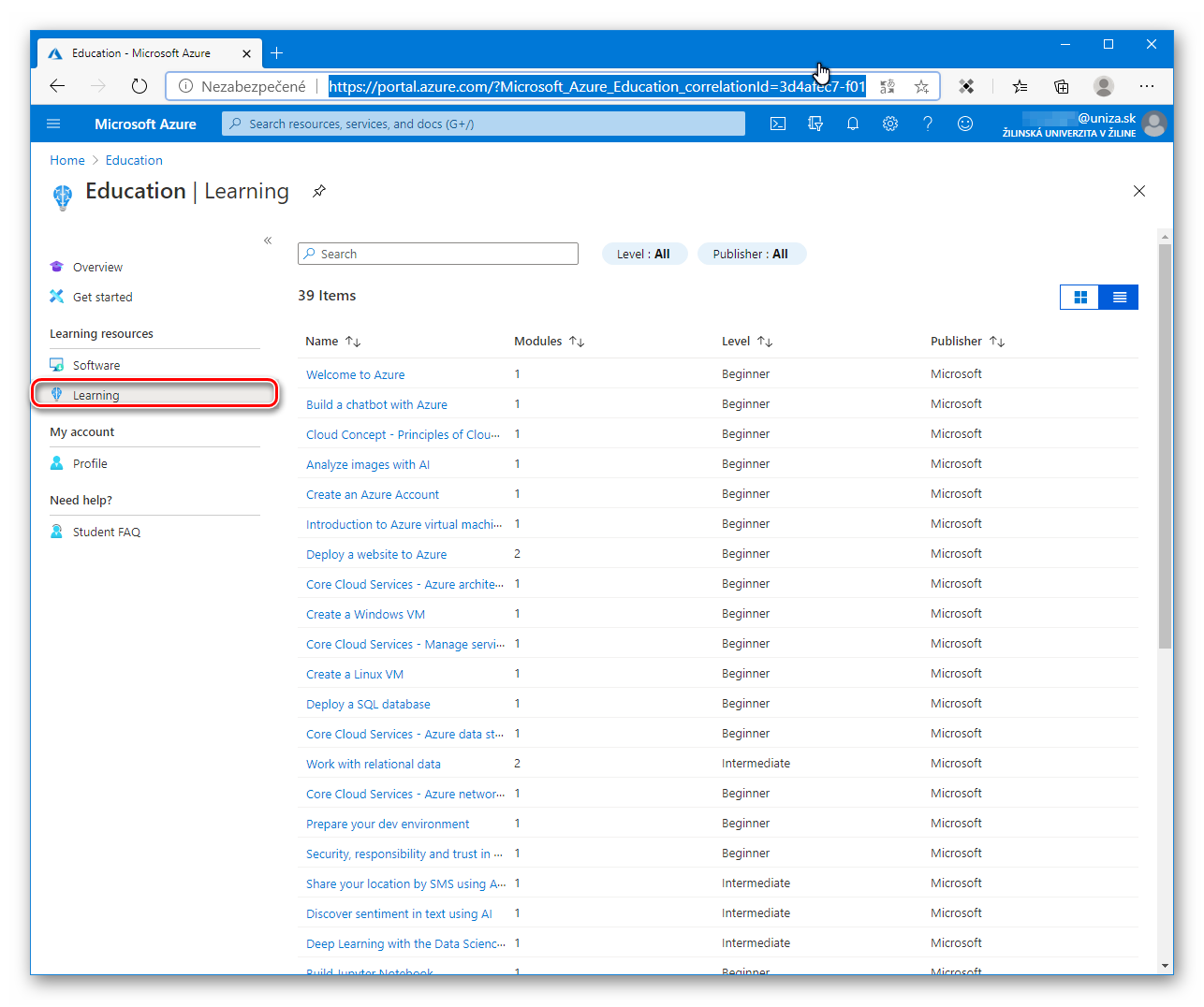
Task: Open the Azure portal hamburger menu
Action: (53, 123)
